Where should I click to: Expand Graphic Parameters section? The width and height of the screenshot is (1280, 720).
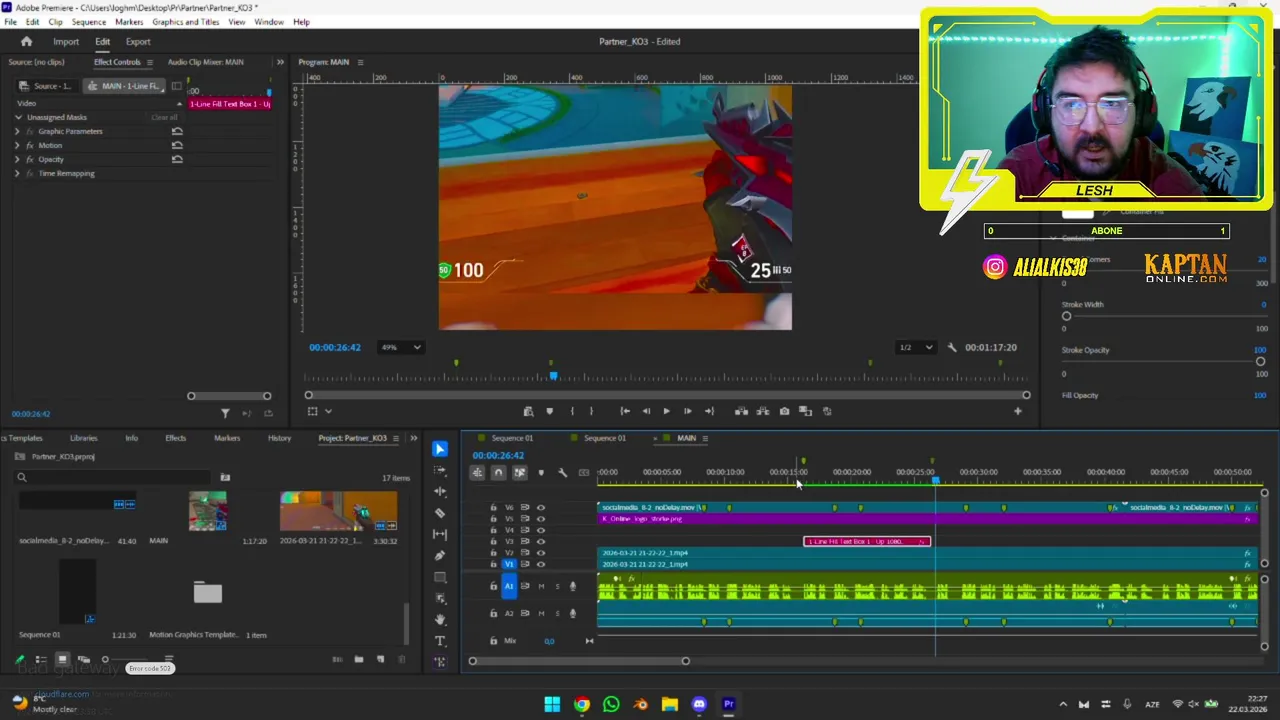coord(17,131)
